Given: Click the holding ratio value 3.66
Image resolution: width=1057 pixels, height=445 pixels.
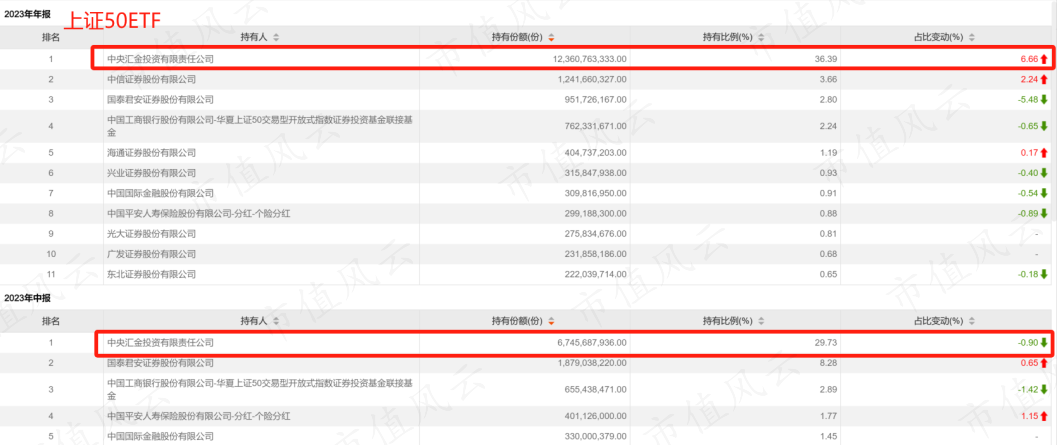Looking at the screenshot, I should pos(828,80).
